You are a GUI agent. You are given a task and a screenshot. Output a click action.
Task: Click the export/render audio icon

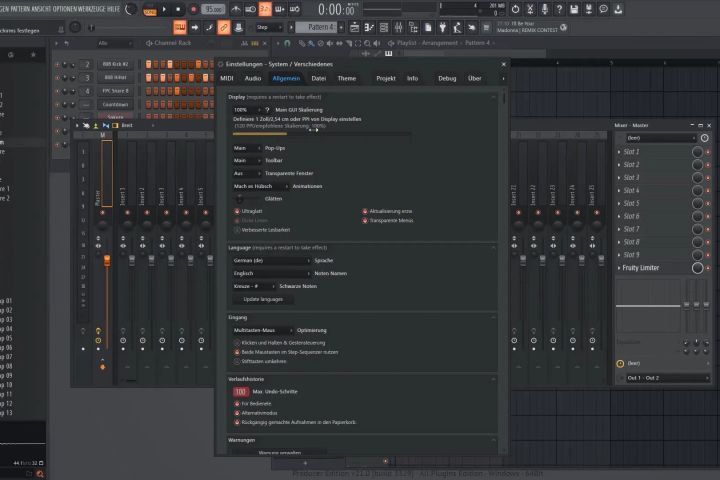[589, 9]
